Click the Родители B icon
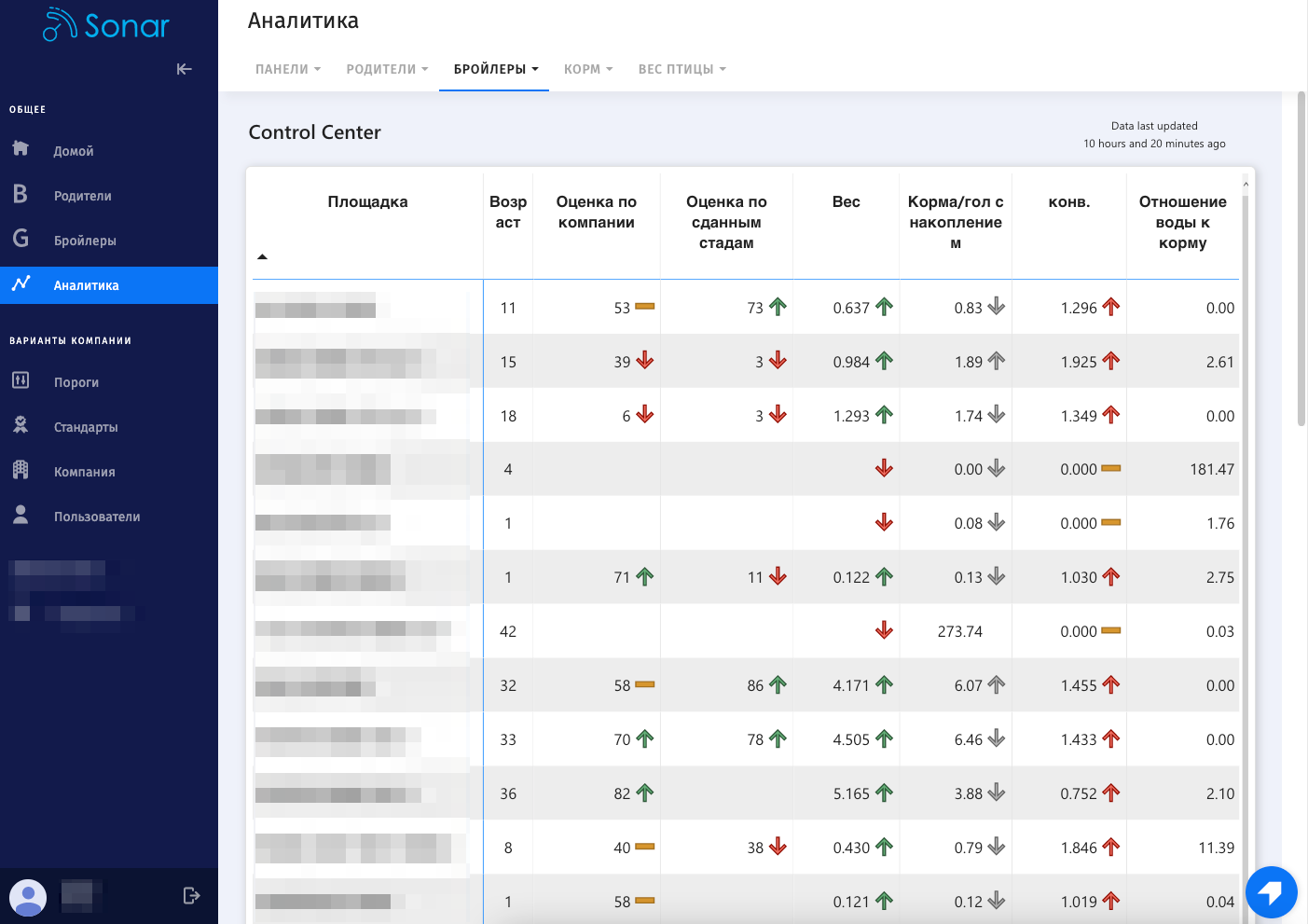The height and width of the screenshot is (924, 1308). click(21, 194)
